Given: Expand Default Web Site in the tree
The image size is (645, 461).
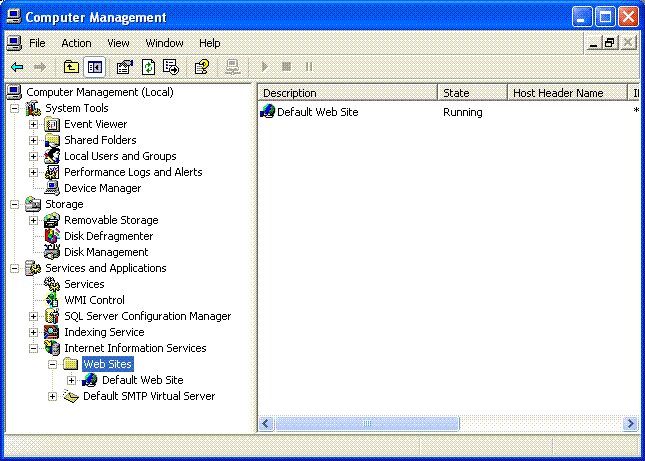Looking at the screenshot, I should 71,380.
